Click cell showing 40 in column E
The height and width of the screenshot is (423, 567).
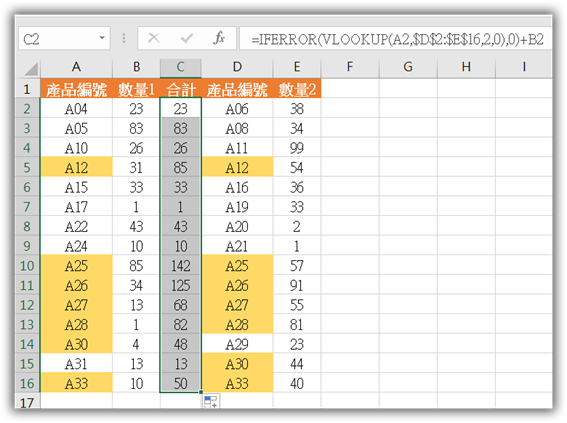click(297, 383)
